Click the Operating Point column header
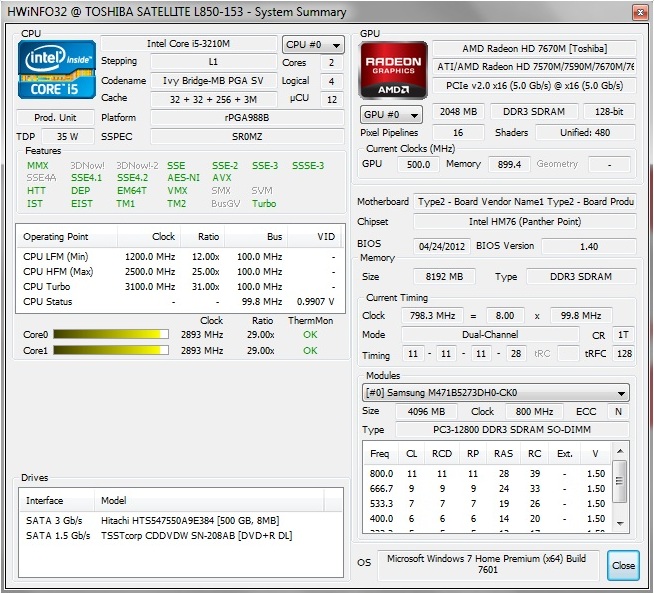This screenshot has width=654, height=593. click(67, 237)
